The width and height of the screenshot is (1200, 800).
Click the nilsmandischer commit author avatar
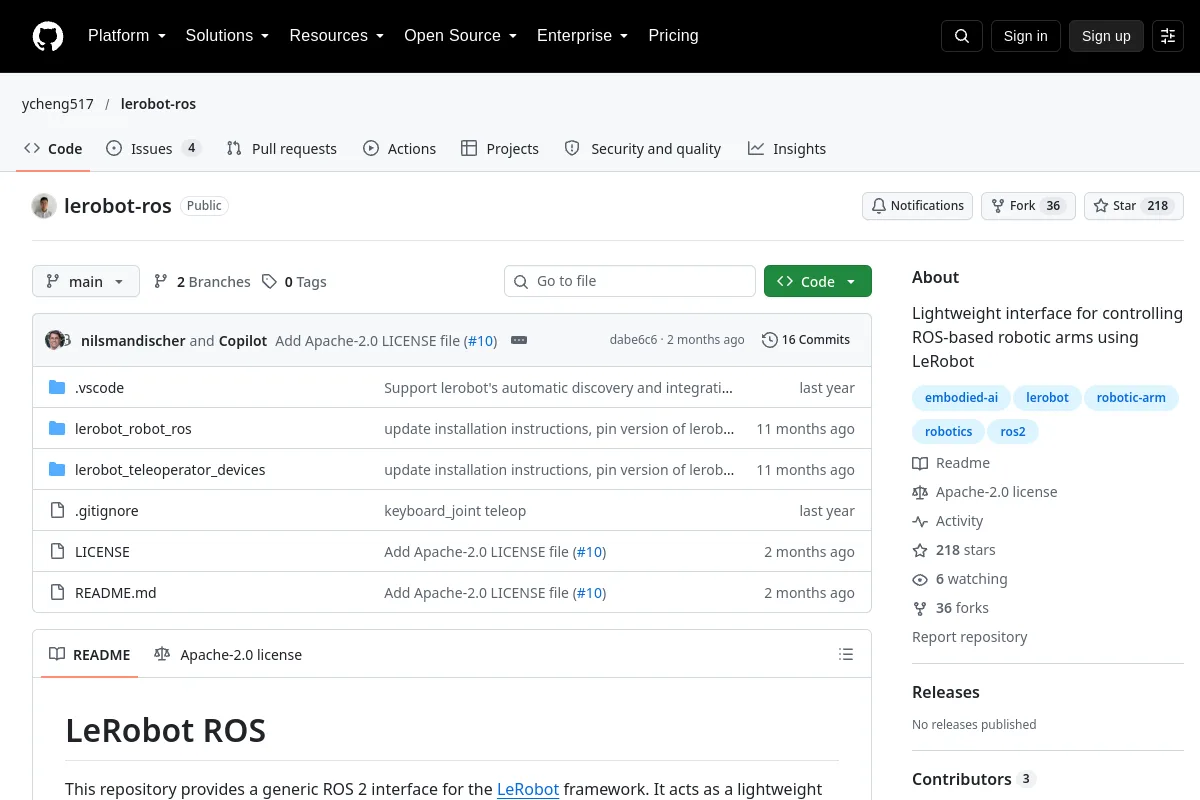[55, 340]
